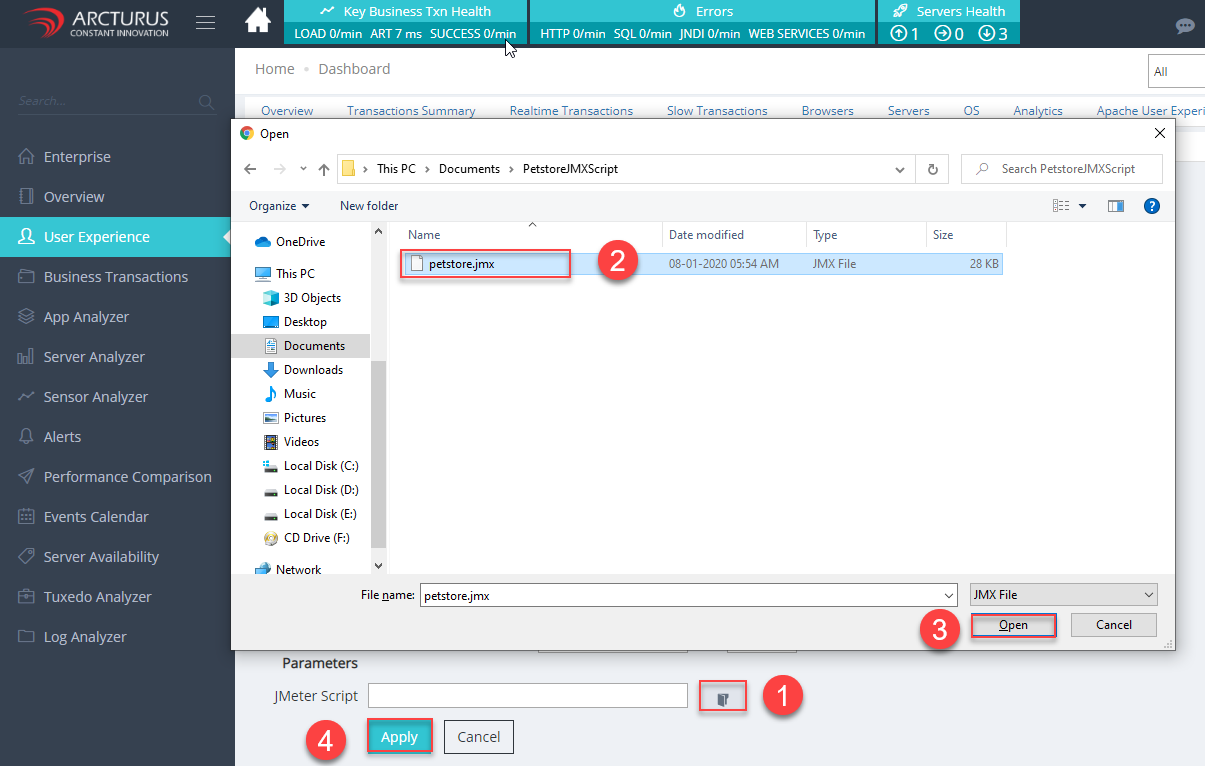Image resolution: width=1205 pixels, height=766 pixels.
Task: Expand the Organize dropdown menu
Action: [x=279, y=206]
